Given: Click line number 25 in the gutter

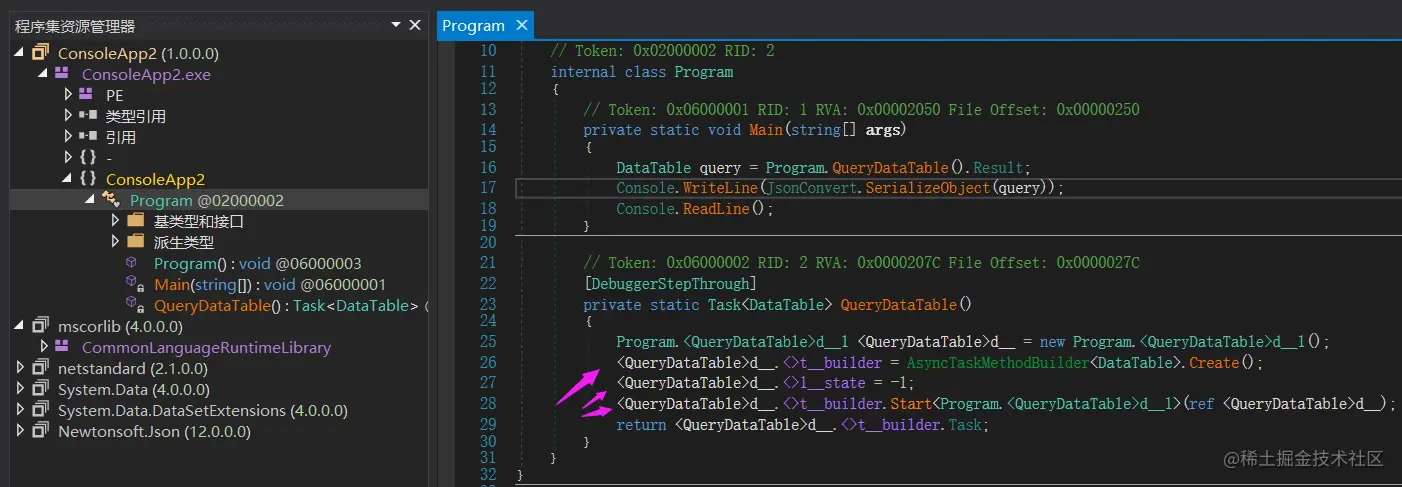Looking at the screenshot, I should pos(487,342).
